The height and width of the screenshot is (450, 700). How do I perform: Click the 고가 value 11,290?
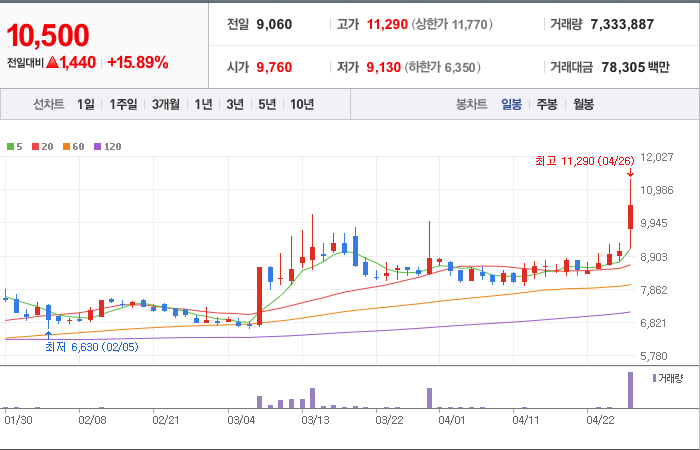coord(387,24)
